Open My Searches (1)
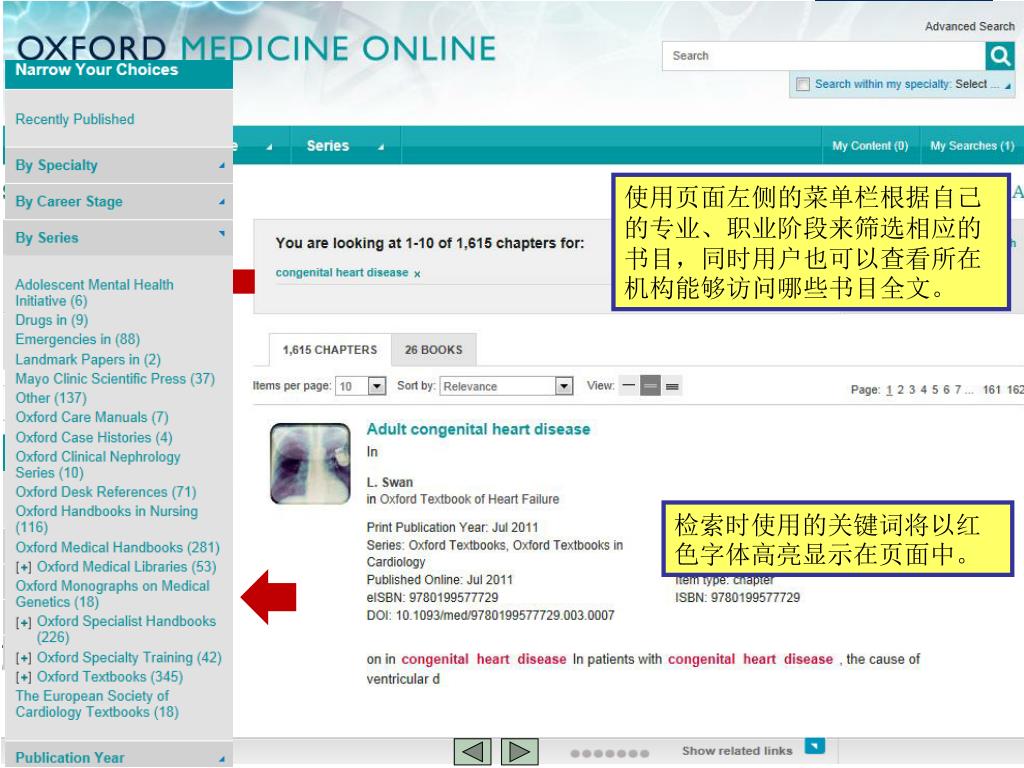The width and height of the screenshot is (1024, 768). tap(972, 146)
